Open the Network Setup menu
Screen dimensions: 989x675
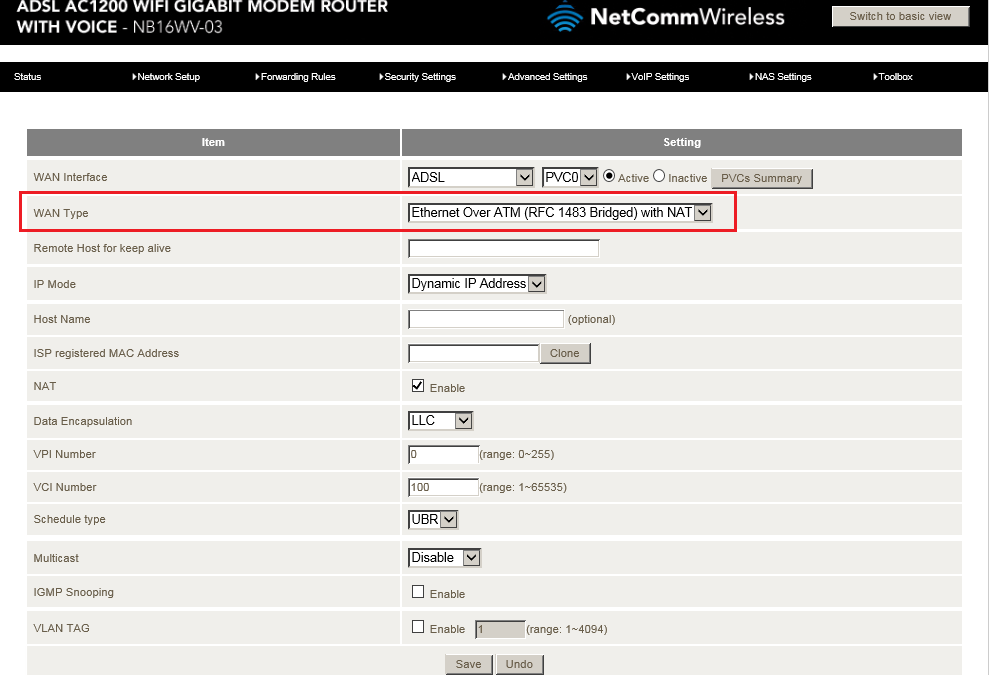167,77
